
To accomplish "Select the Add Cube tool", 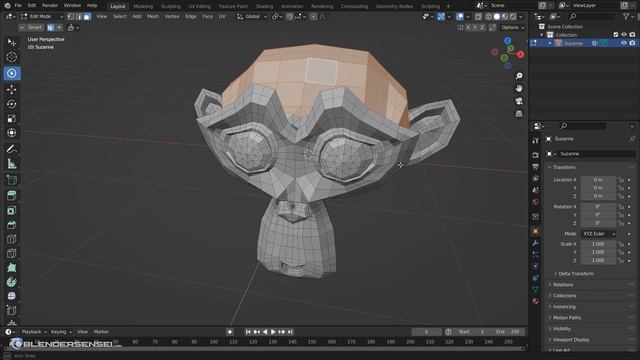I will pyautogui.click(x=11, y=180).
